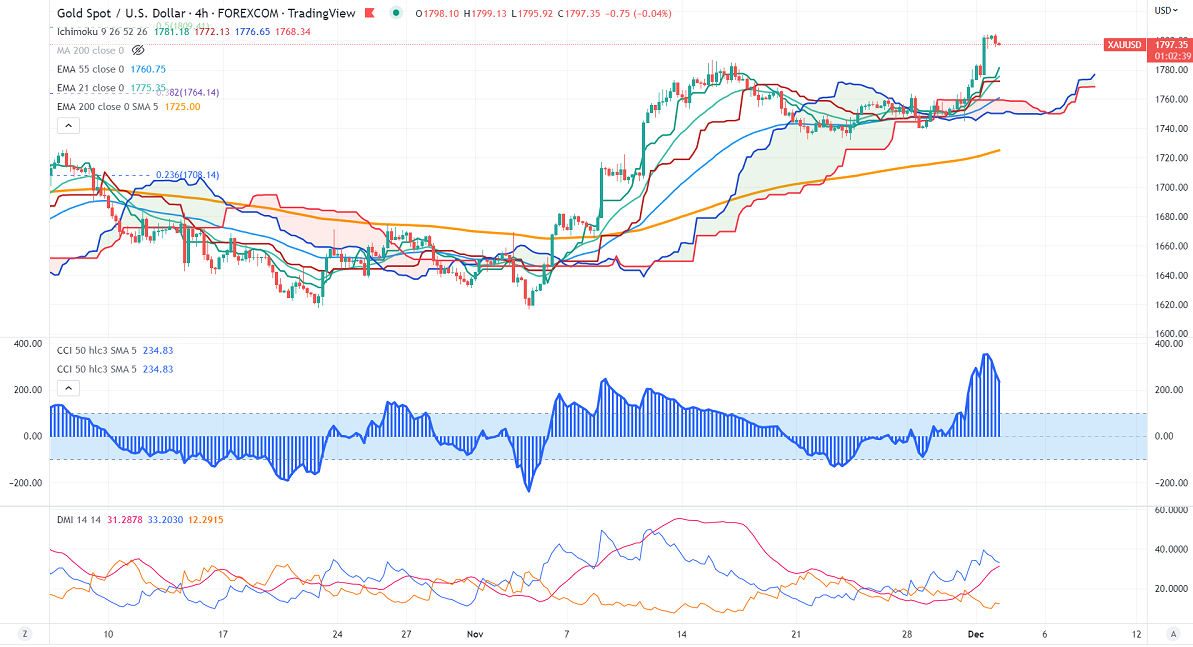The width and height of the screenshot is (1193, 647).
Task: Select the EMA 21 close 0 legend
Action: [x=90, y=88]
